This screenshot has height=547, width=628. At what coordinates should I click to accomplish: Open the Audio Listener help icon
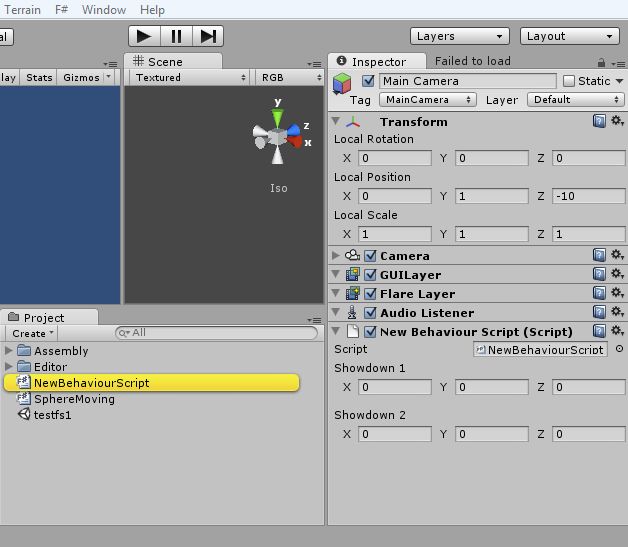[599, 312]
